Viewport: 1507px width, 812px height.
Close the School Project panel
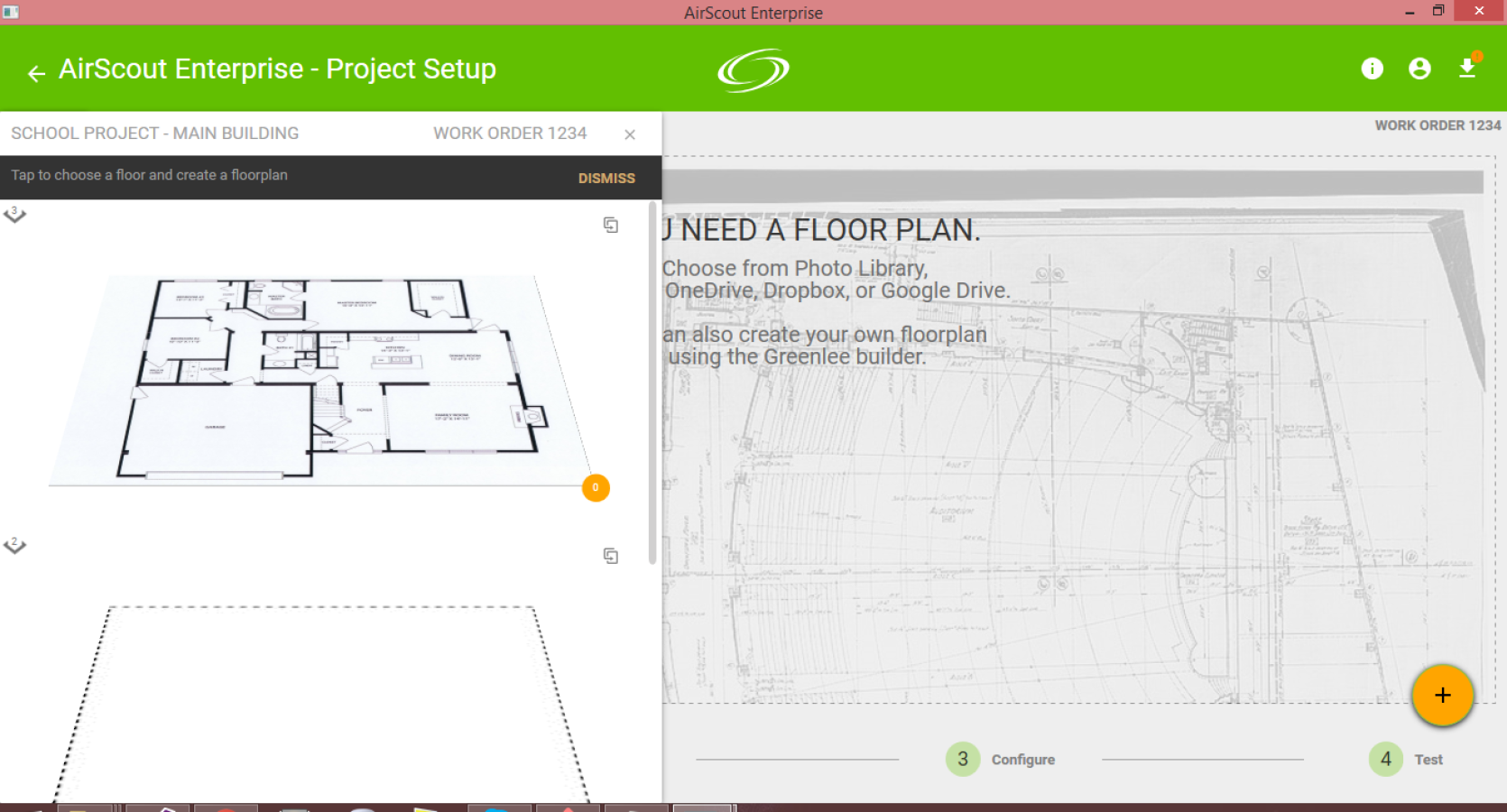point(630,134)
